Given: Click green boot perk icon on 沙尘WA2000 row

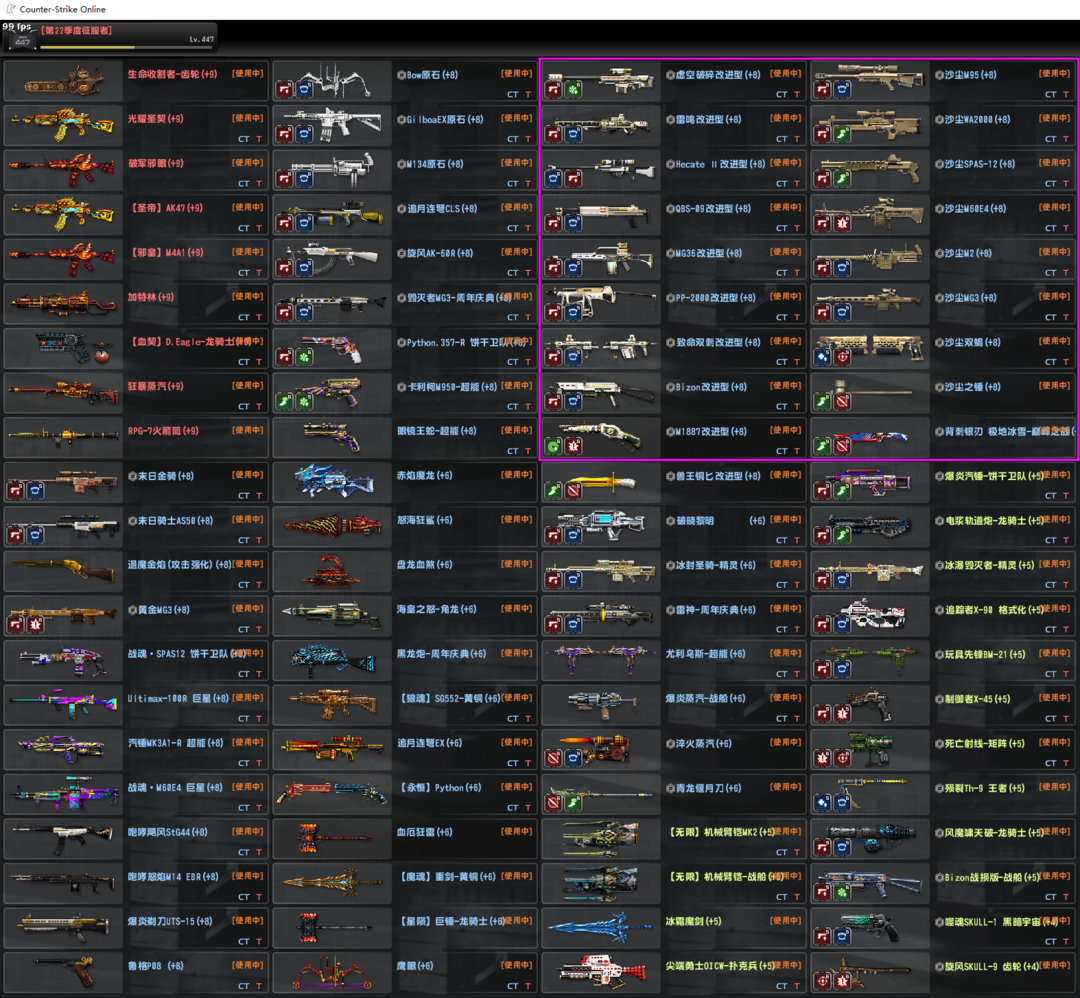Looking at the screenshot, I should coord(842,134).
